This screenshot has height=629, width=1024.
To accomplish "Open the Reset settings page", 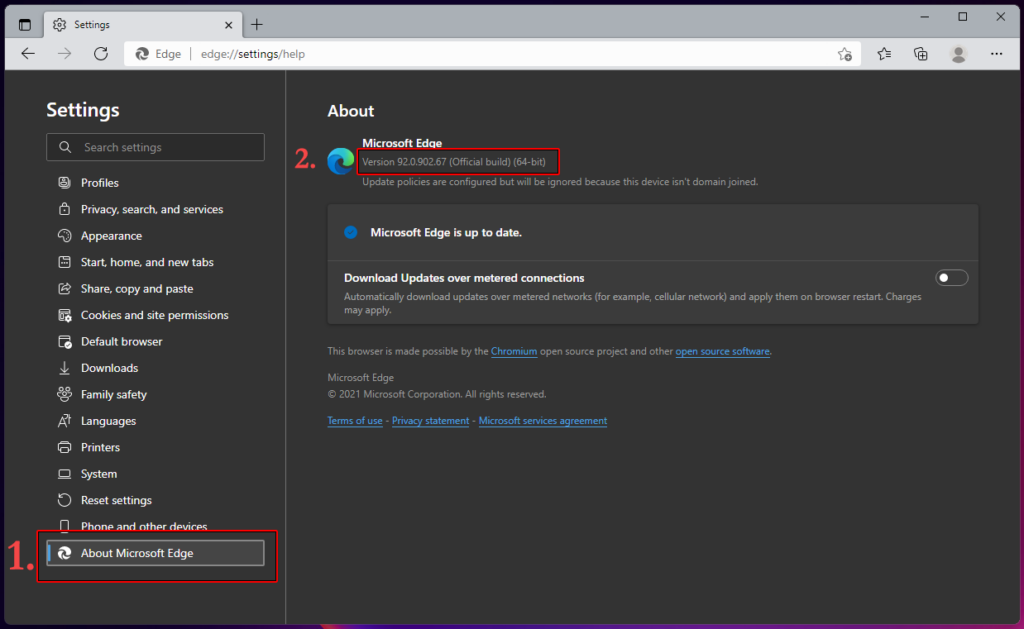I will pyautogui.click(x=113, y=499).
